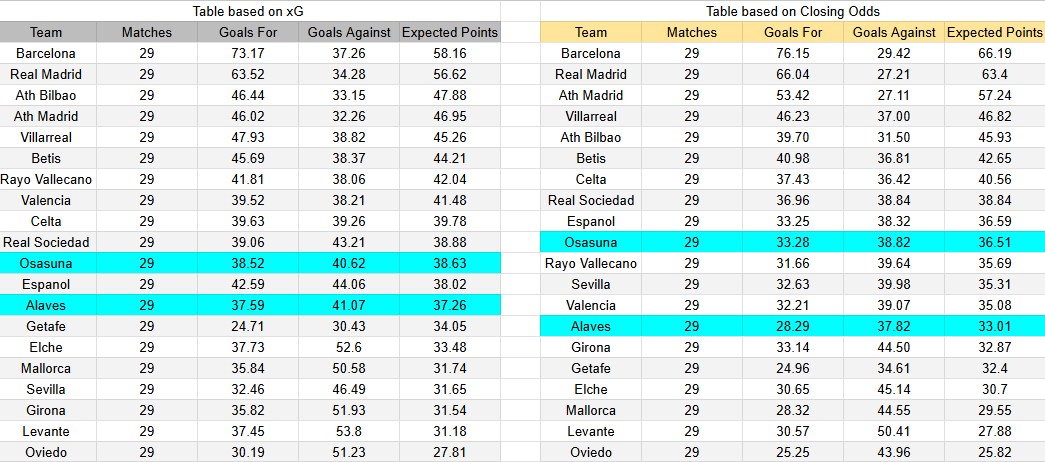The height and width of the screenshot is (462, 1045).
Task: Select Expected Points header in Closing Odds table
Action: [994, 32]
